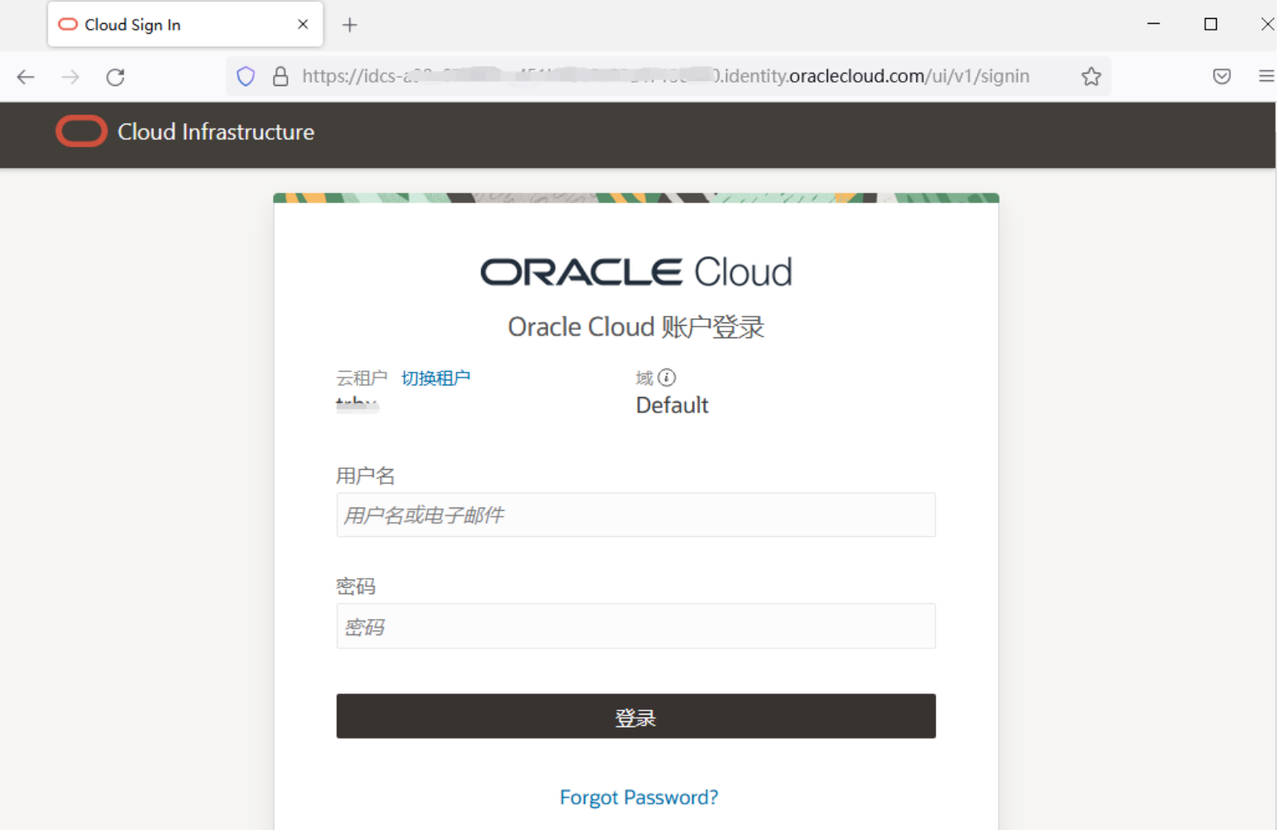The height and width of the screenshot is (830, 1280).
Task: Open a new tab with the plus button
Action: click(x=350, y=25)
